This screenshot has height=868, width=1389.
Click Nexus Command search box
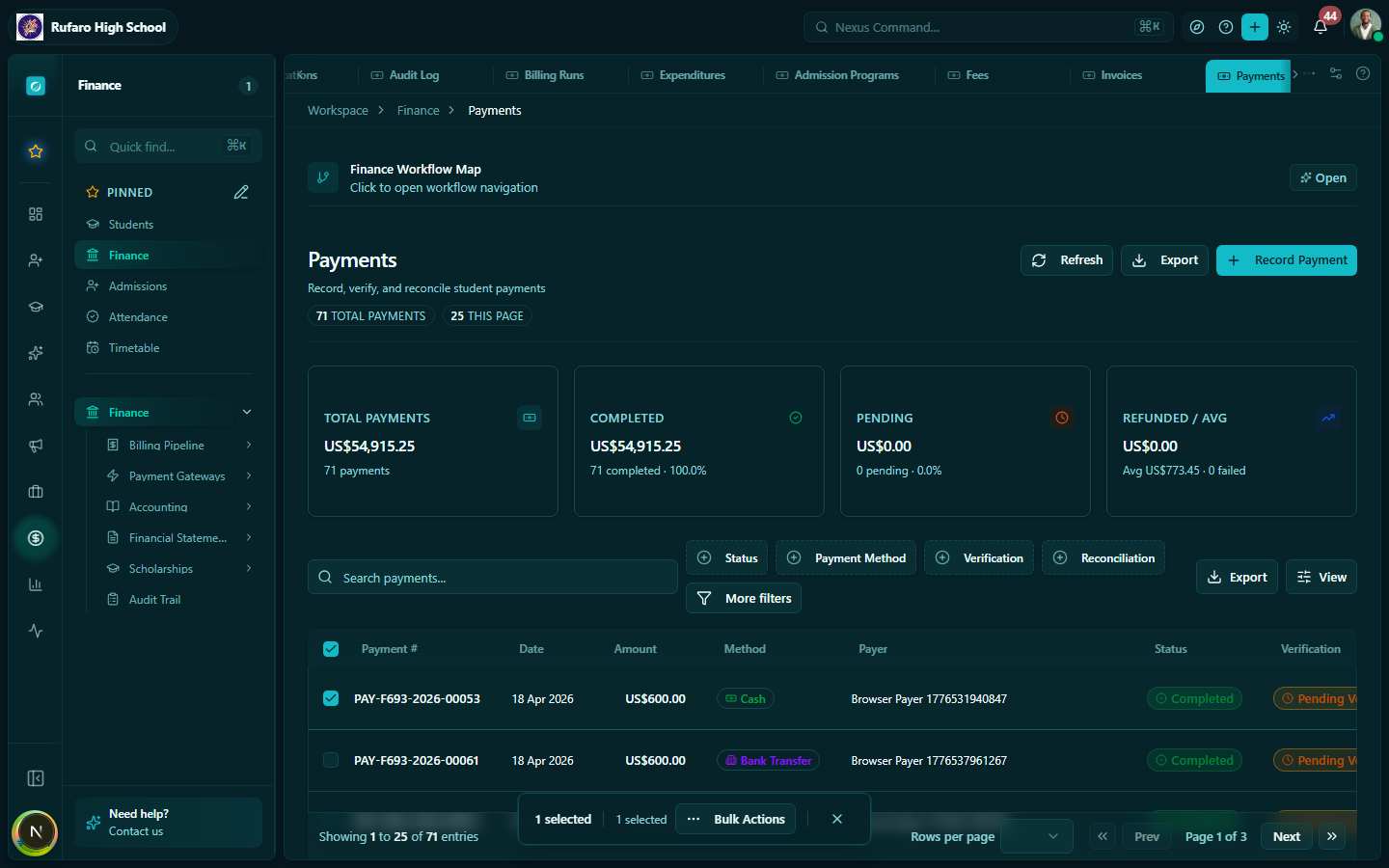point(989,27)
